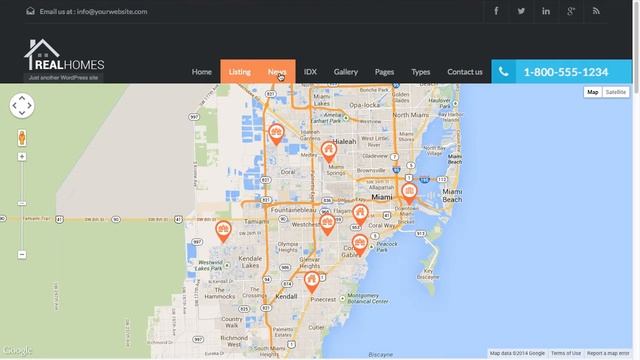The height and width of the screenshot is (360, 640).
Task: Open the LinkedIn social icon
Action: tap(546, 11)
